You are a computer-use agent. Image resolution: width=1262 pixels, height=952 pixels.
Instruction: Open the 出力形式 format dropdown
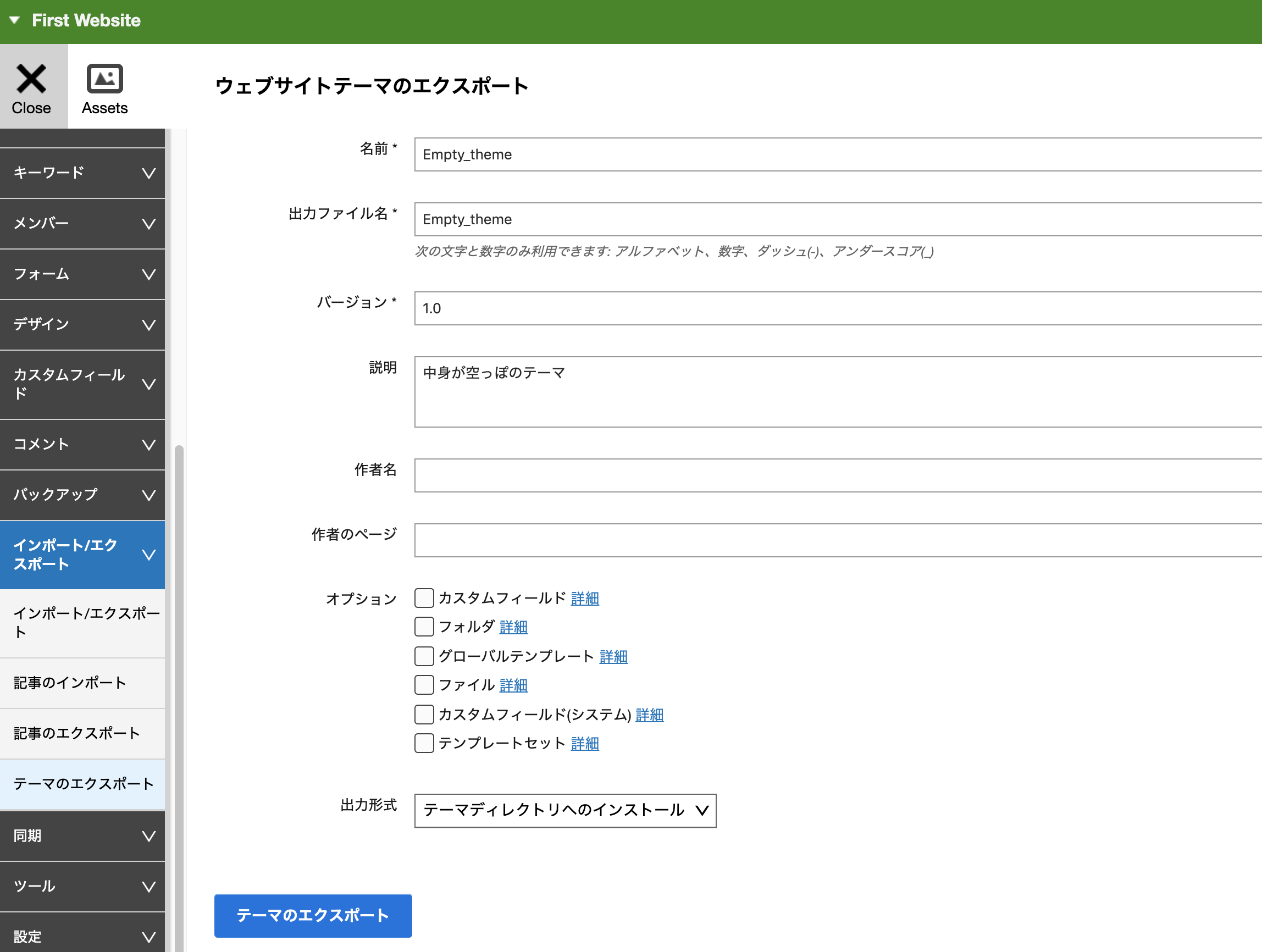click(565, 811)
